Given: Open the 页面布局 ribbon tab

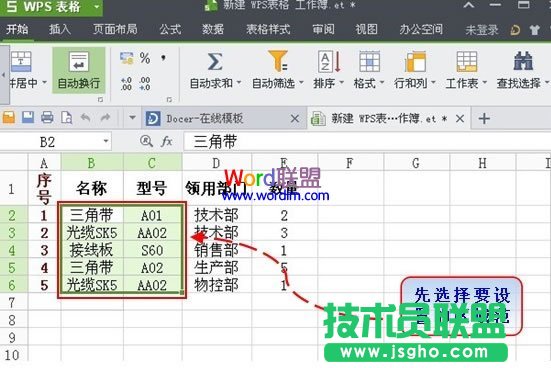Looking at the screenshot, I should 115,30.
